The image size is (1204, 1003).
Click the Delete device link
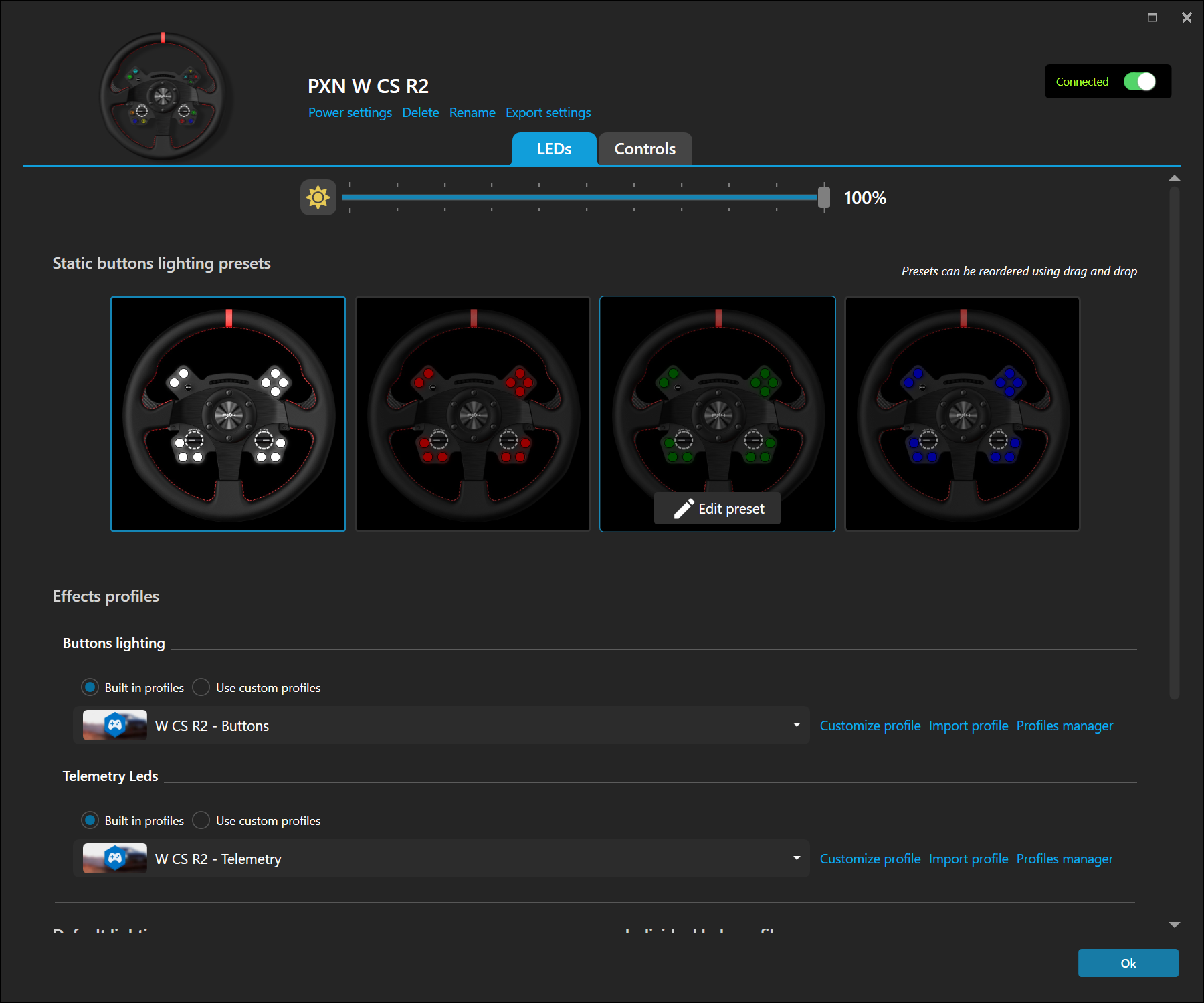pyautogui.click(x=421, y=113)
